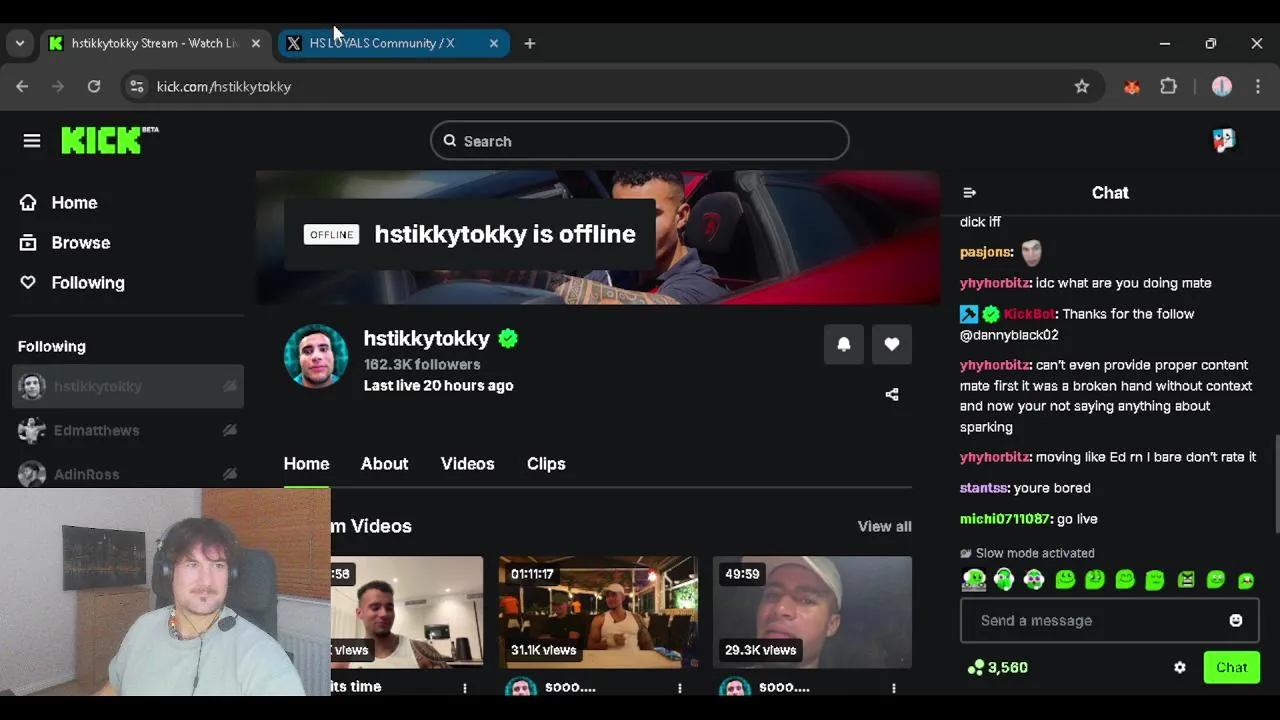Collapse the Chat panel using its arrow icon

click(x=969, y=193)
